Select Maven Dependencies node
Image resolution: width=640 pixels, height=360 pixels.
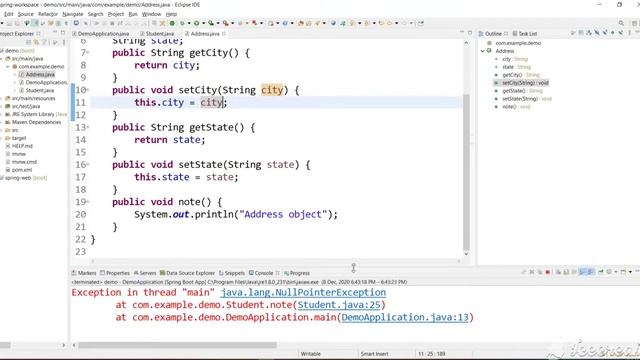[36, 122]
